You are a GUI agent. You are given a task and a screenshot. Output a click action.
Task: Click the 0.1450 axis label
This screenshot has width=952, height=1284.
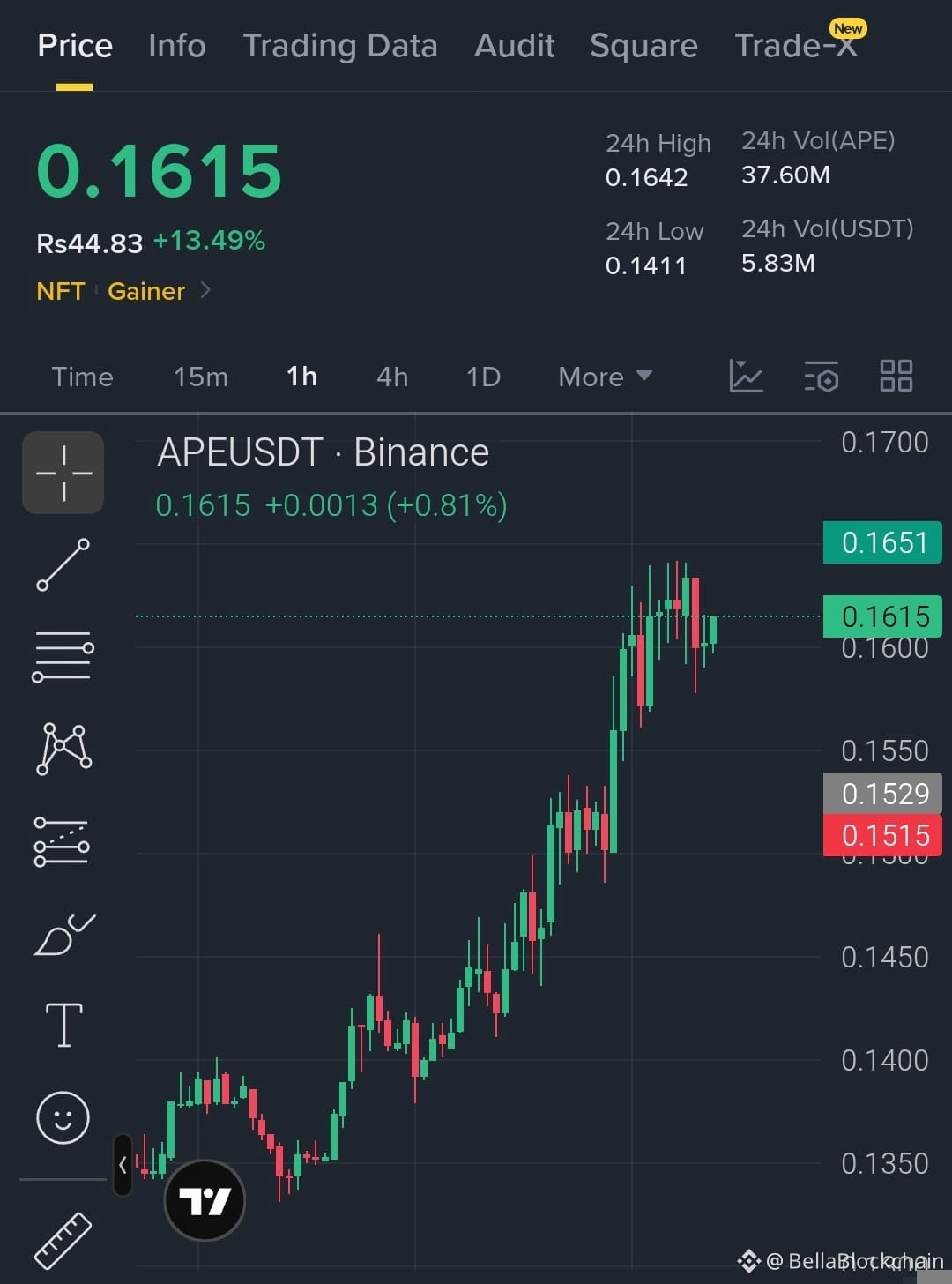[885, 957]
